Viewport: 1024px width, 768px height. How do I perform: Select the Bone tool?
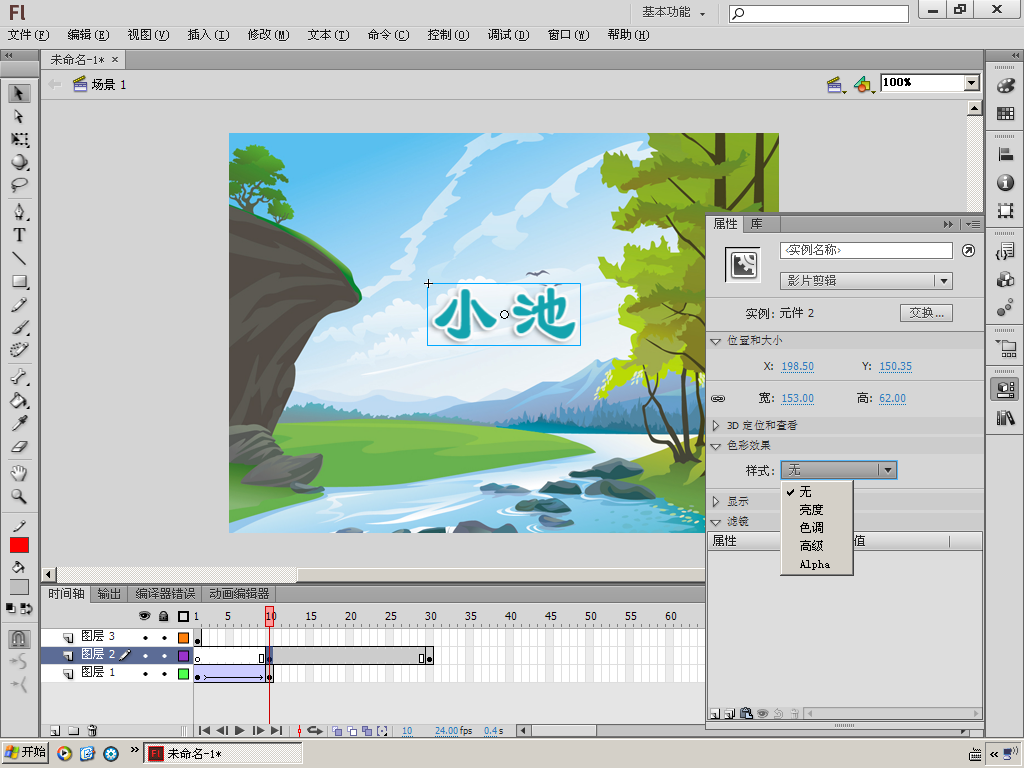(x=19, y=377)
